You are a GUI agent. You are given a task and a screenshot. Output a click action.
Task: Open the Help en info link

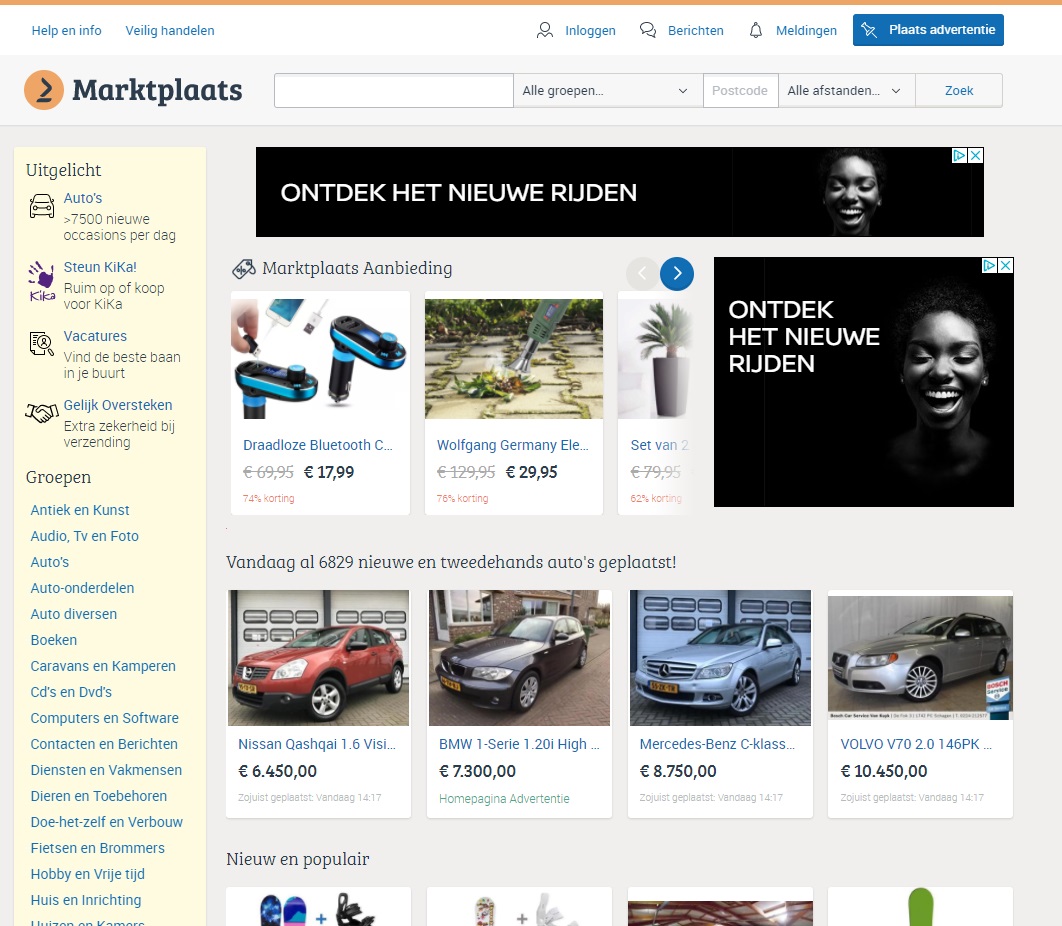[67, 30]
